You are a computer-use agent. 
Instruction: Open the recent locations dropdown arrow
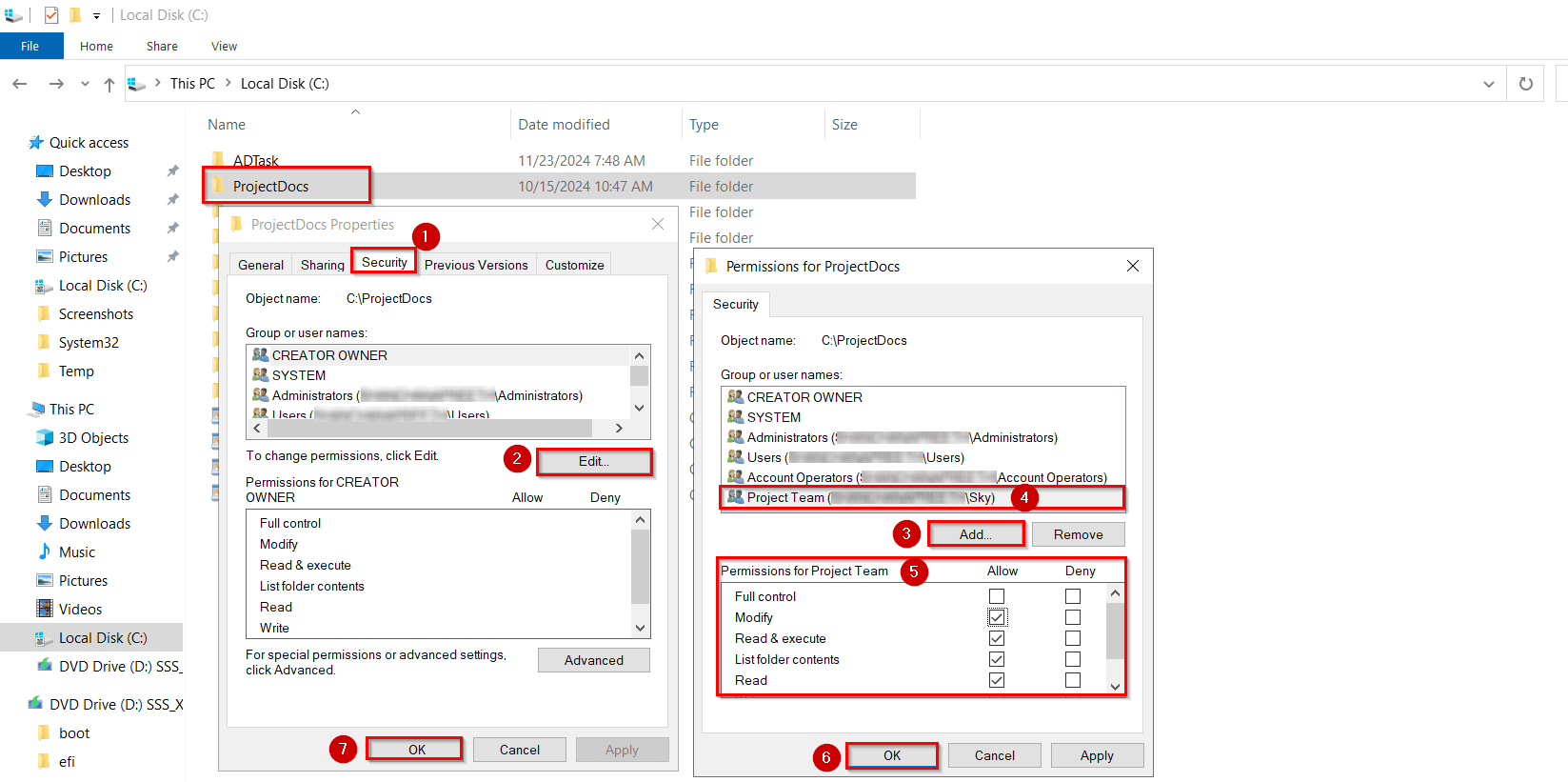tap(85, 84)
